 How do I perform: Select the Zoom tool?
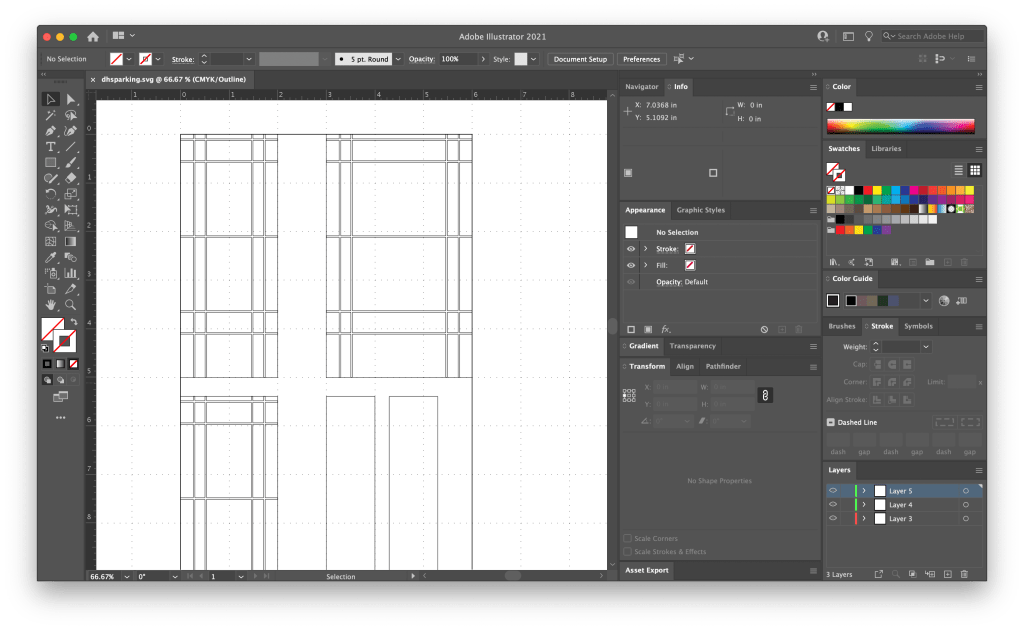click(x=71, y=304)
